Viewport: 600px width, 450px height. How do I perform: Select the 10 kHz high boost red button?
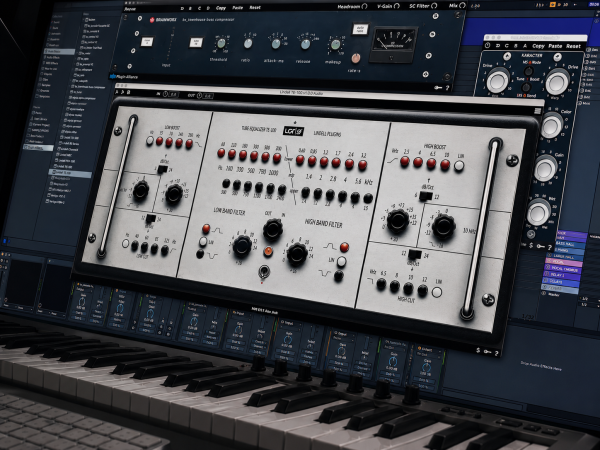[x=445, y=165]
